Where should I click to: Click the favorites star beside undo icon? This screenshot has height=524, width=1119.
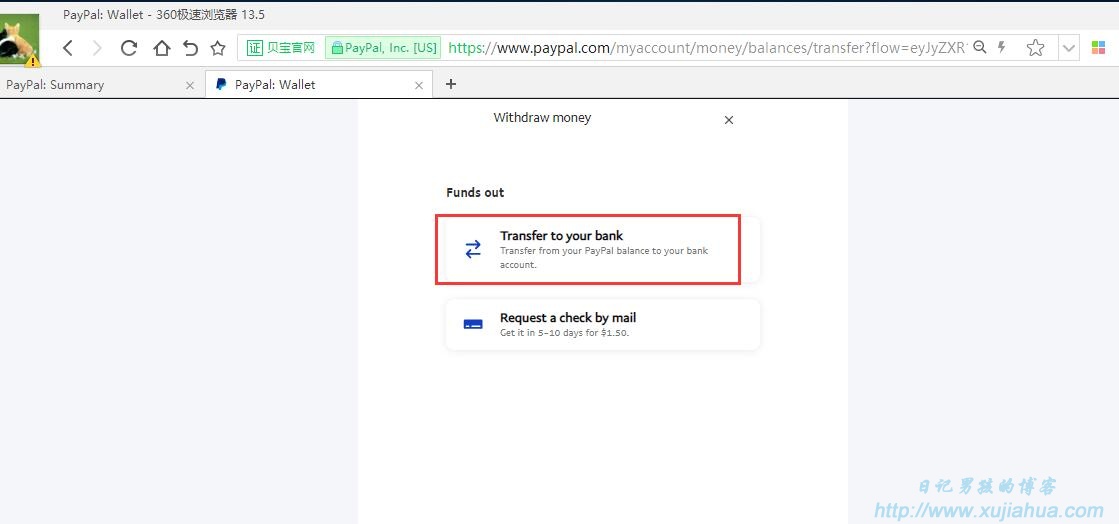pyautogui.click(x=218, y=48)
